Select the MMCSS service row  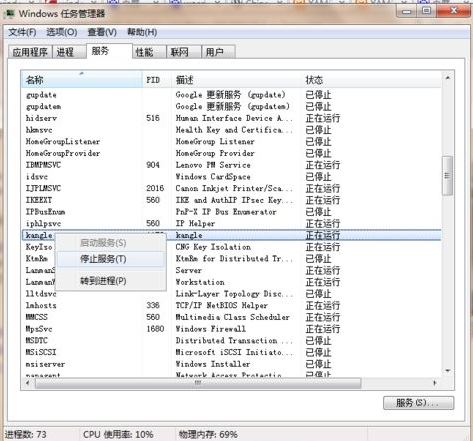pos(232,317)
